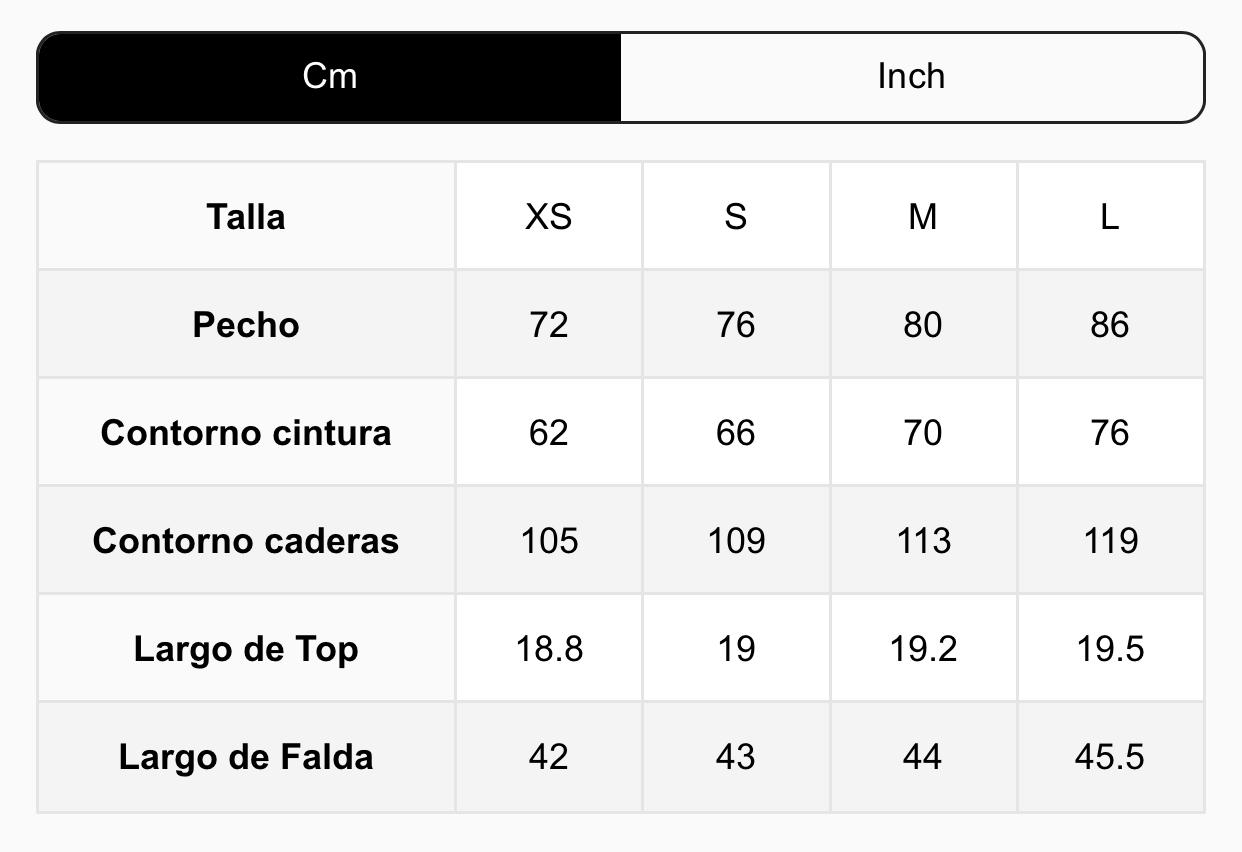Click the Contorno caderas value 119
The height and width of the screenshot is (852, 1242).
(x=1110, y=541)
